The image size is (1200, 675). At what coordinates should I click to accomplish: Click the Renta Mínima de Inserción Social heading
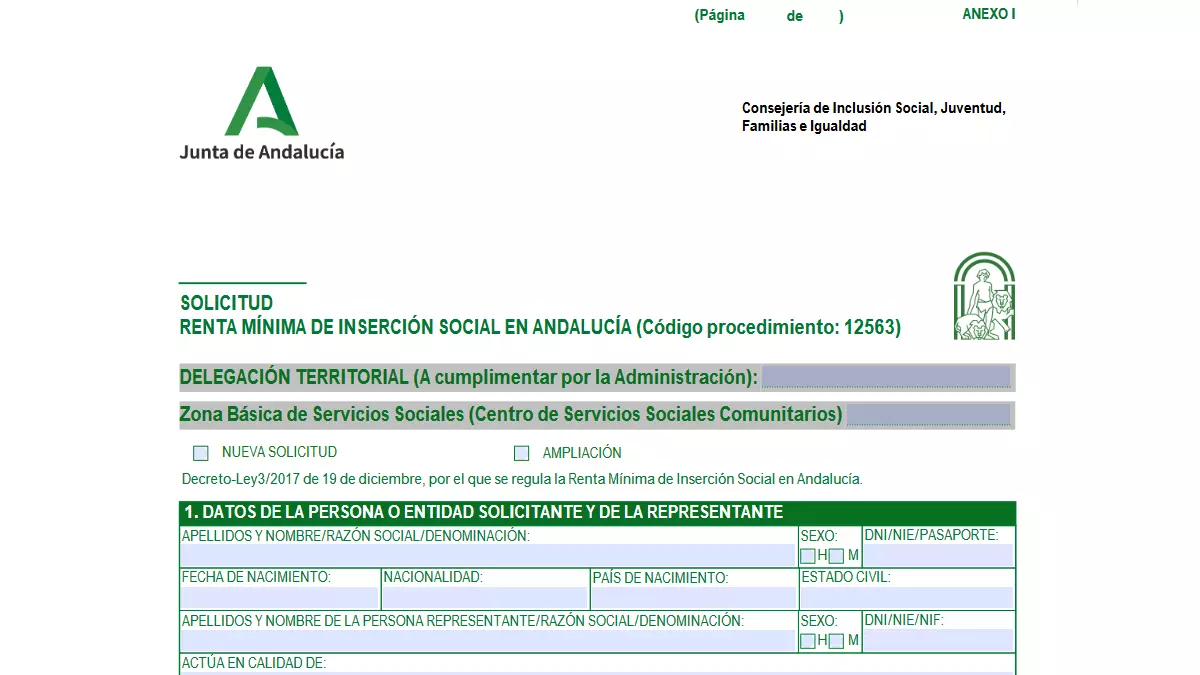point(541,327)
